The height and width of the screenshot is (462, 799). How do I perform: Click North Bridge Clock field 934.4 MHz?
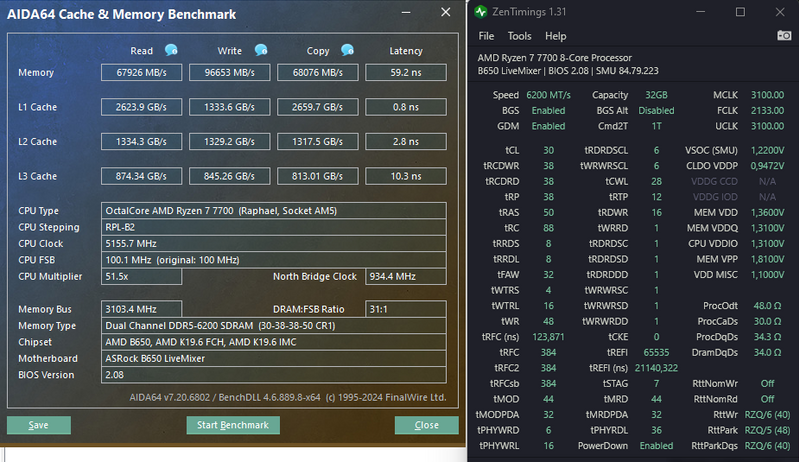(x=406, y=277)
